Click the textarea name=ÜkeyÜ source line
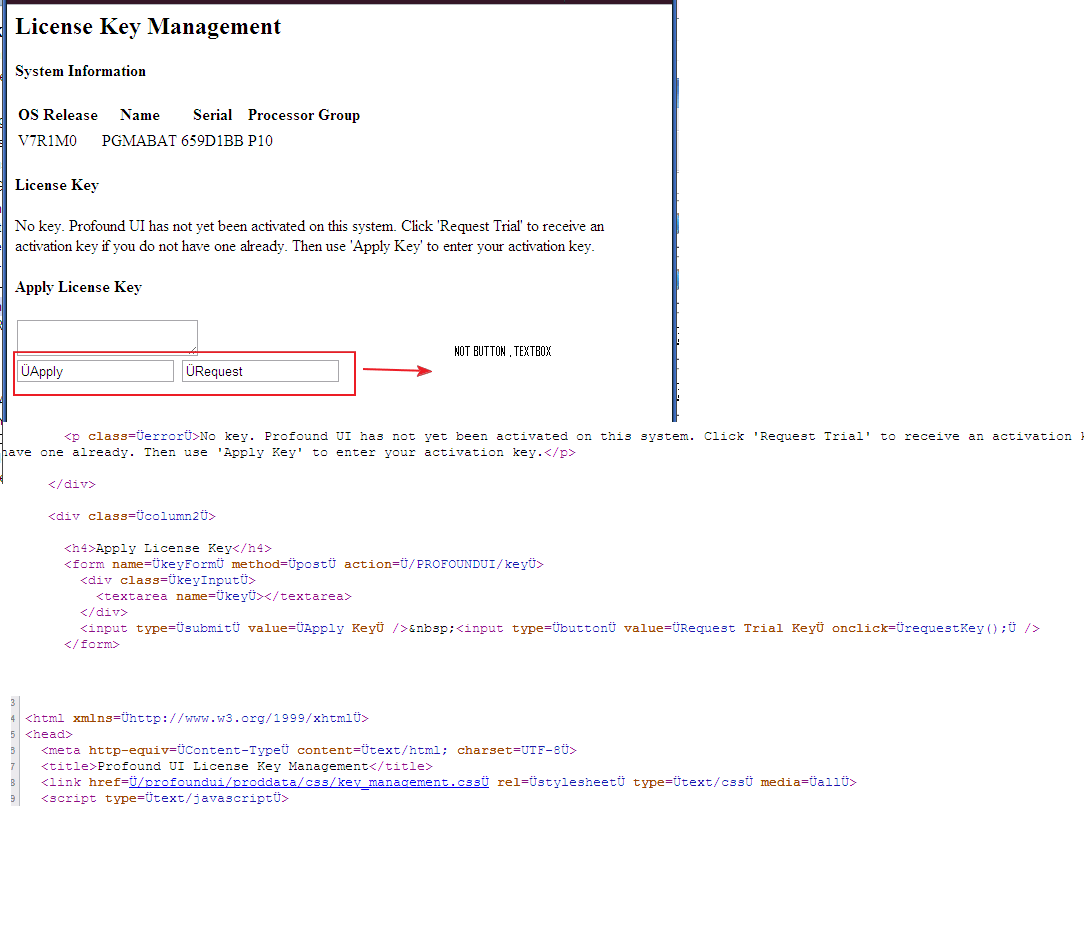This screenshot has width=1084, height=931. coord(224,596)
